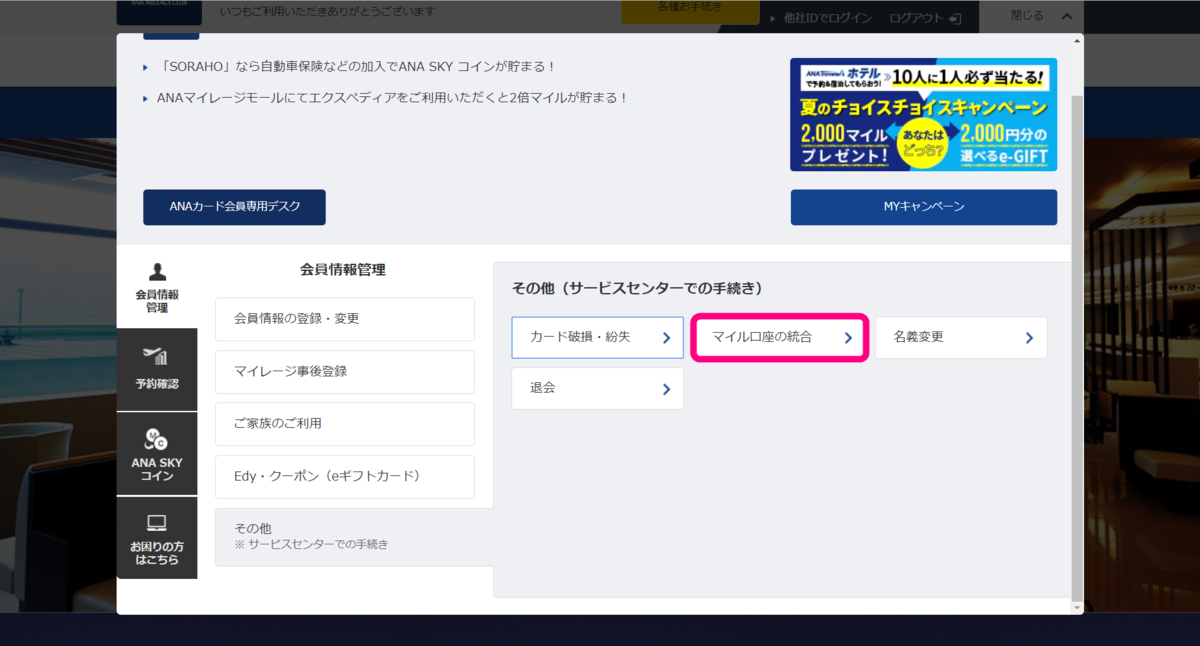Open マイル口座の統合 procedure
Image resolution: width=1200 pixels, height=646 pixels.
(x=779, y=338)
